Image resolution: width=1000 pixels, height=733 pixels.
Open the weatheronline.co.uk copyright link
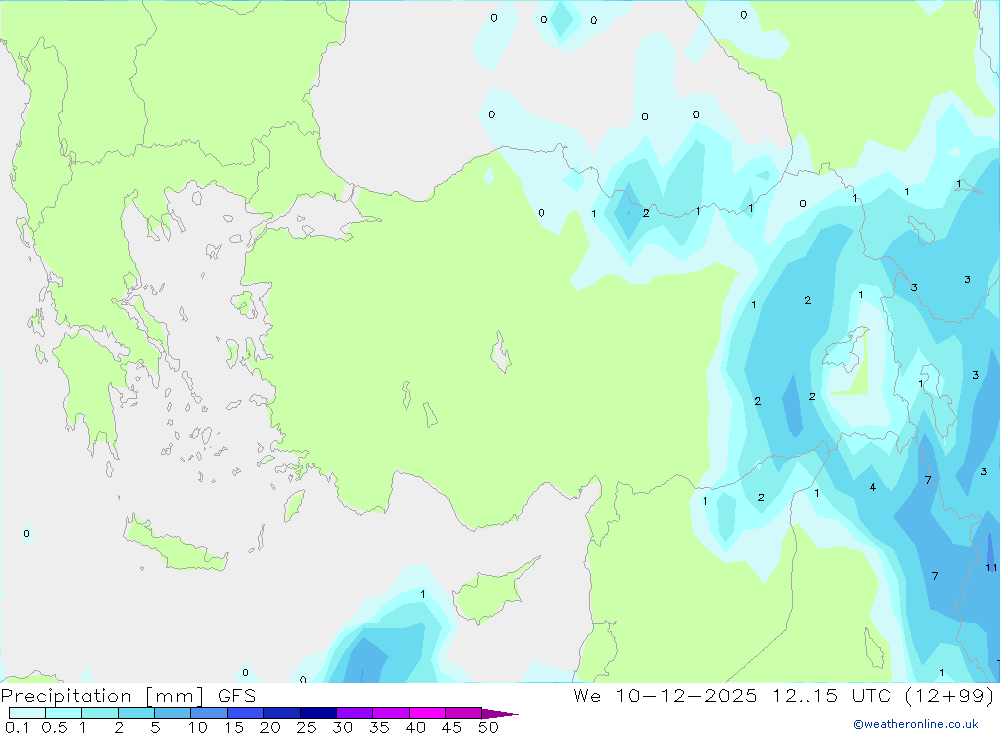coord(916,724)
